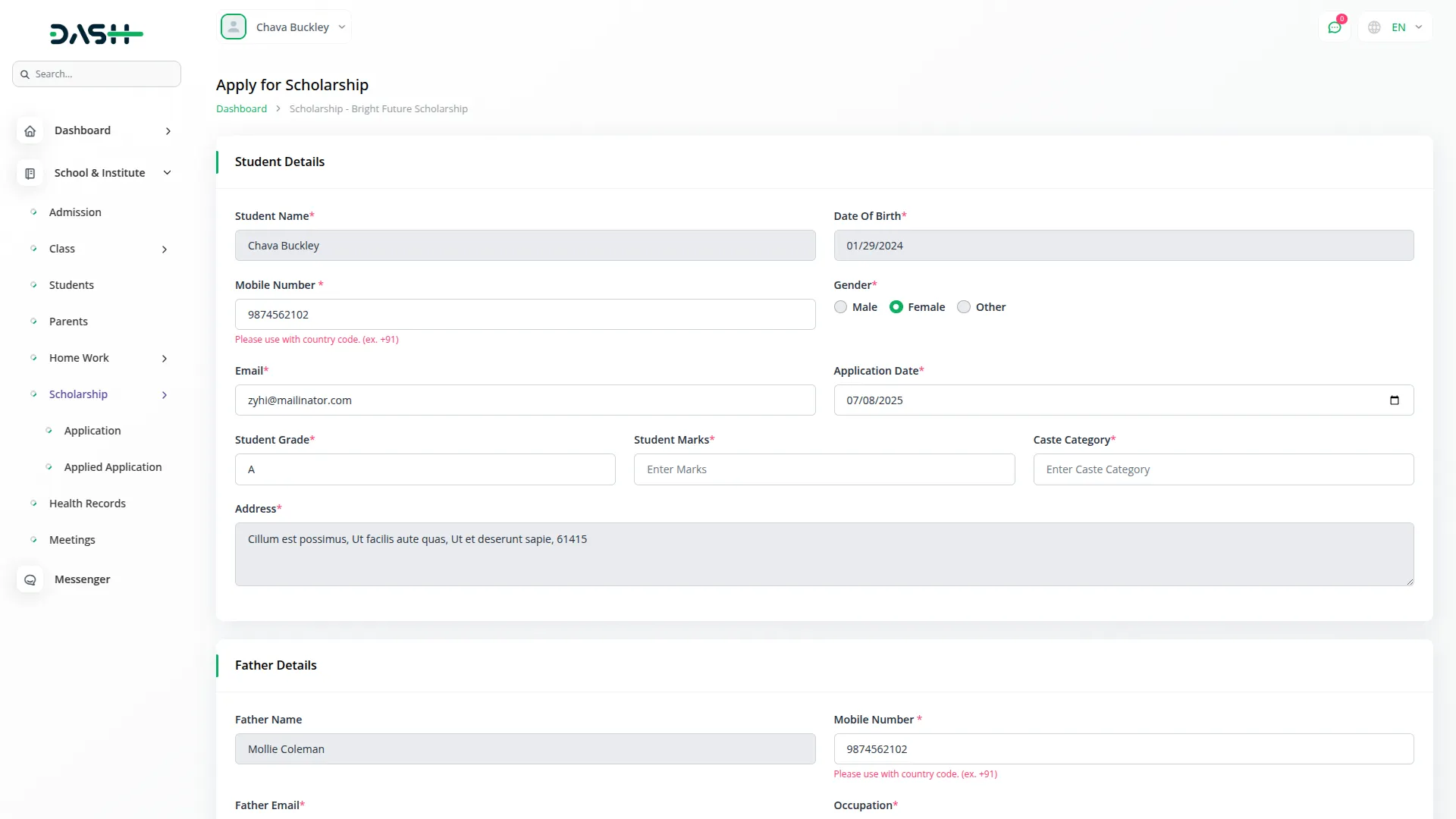Click the Dashboard breadcrumb link
Screen dimensions: 1456x819
click(x=241, y=109)
